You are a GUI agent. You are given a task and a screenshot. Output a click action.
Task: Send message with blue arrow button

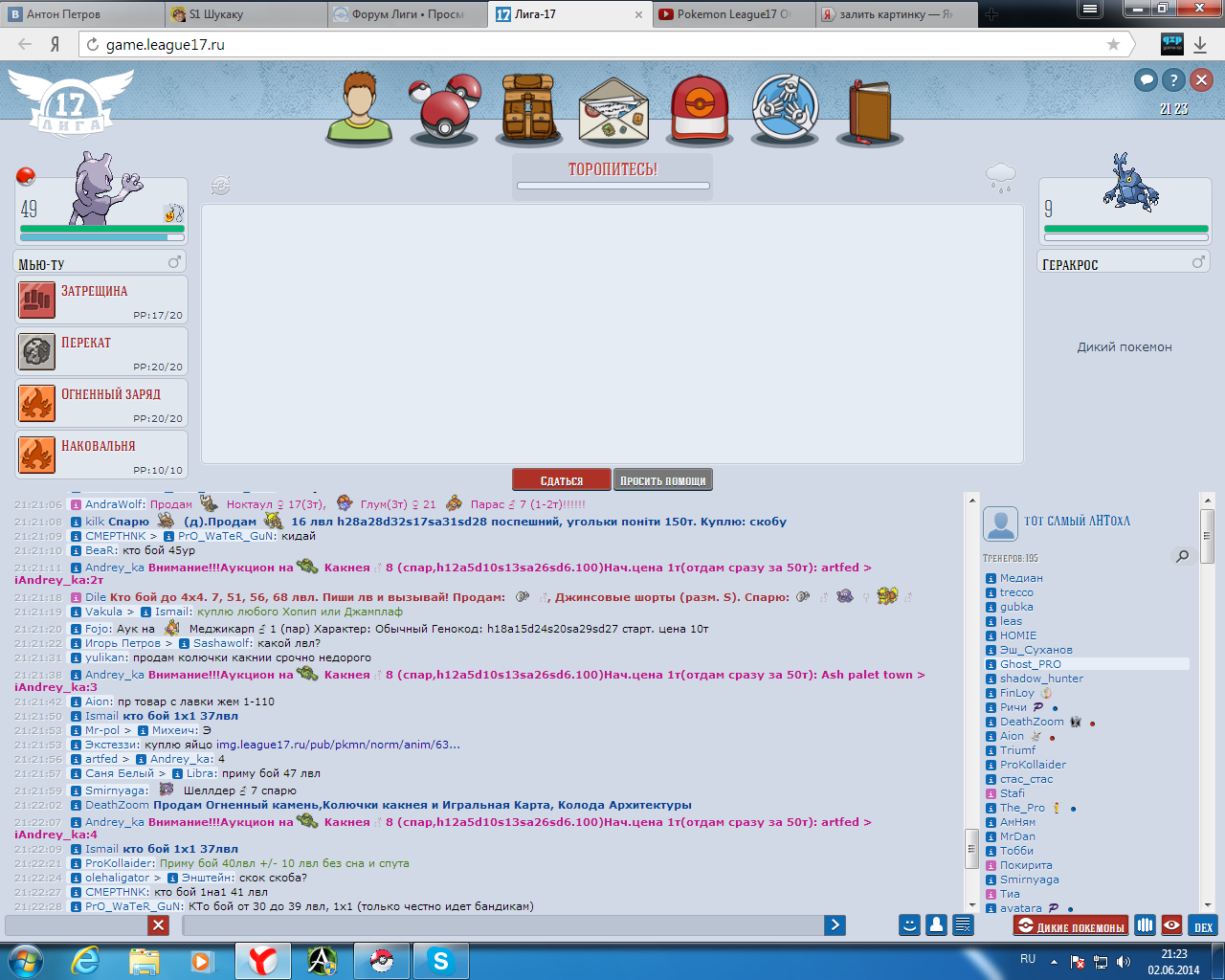pyautogui.click(x=835, y=924)
